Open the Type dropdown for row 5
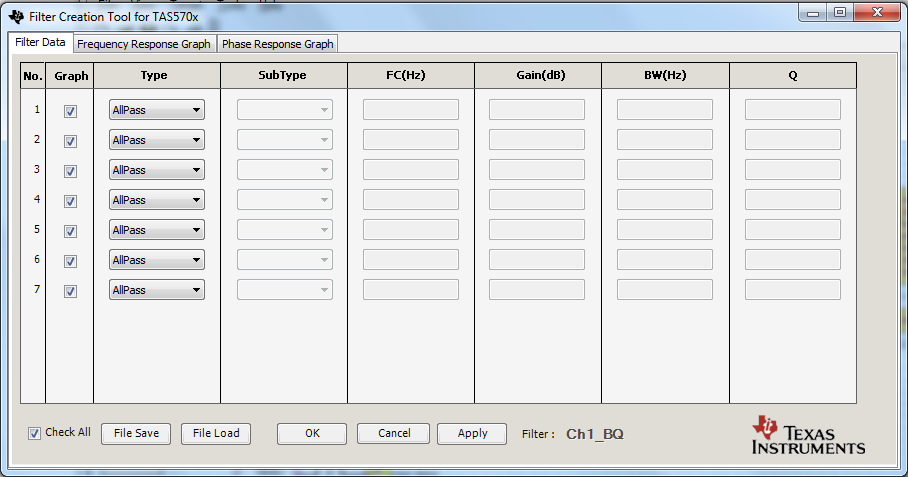The image size is (908, 477). (x=157, y=230)
